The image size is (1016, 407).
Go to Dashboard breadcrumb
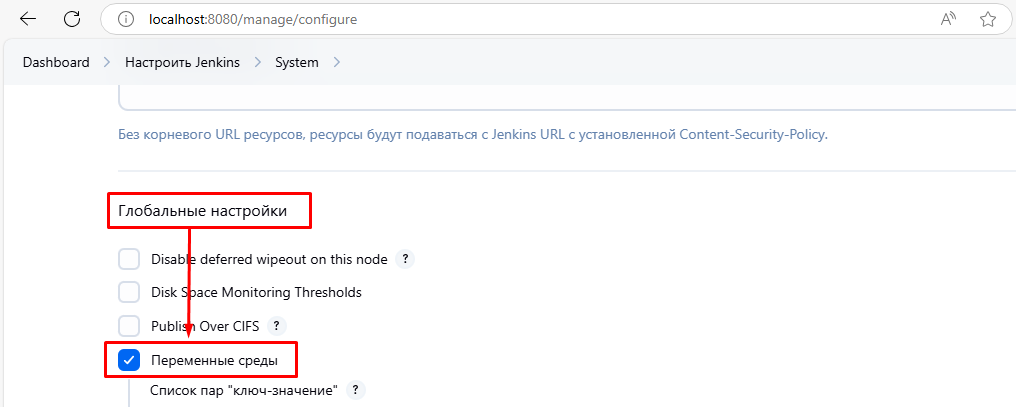56,62
